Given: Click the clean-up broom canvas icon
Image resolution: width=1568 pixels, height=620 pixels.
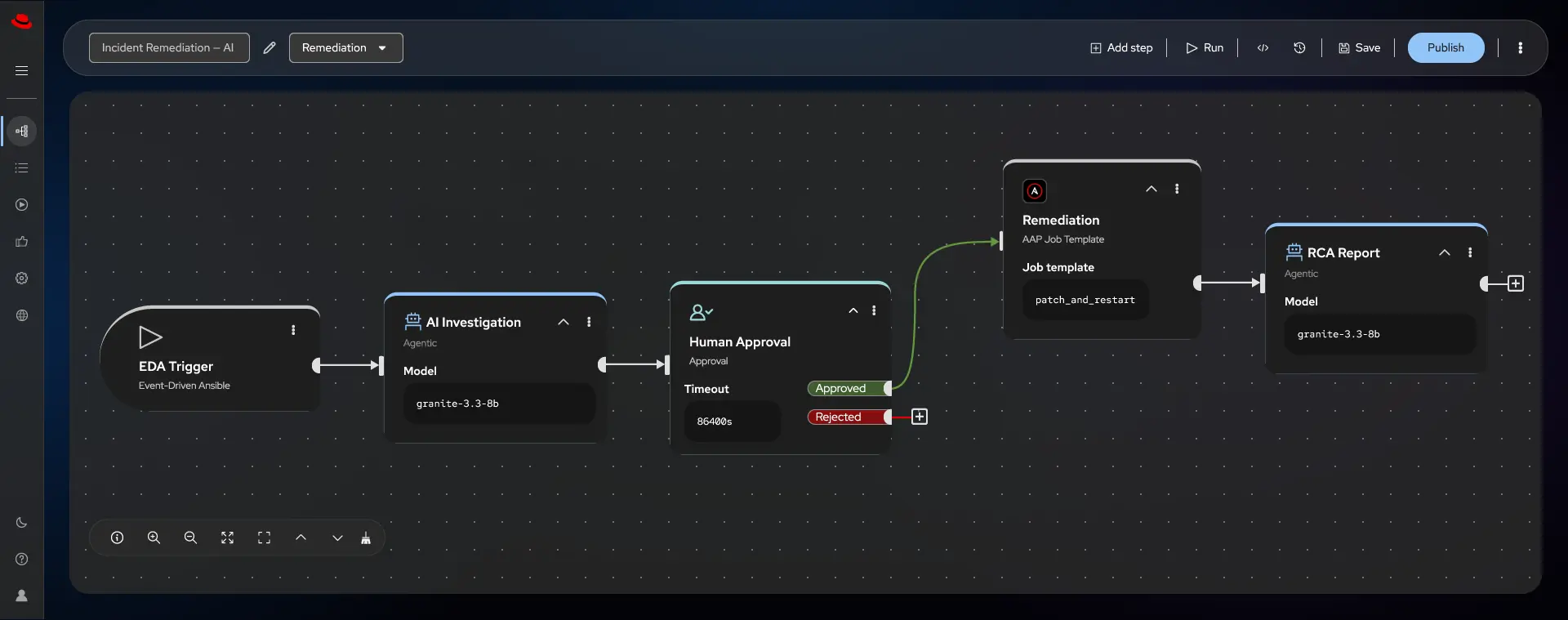Looking at the screenshot, I should click(x=366, y=537).
